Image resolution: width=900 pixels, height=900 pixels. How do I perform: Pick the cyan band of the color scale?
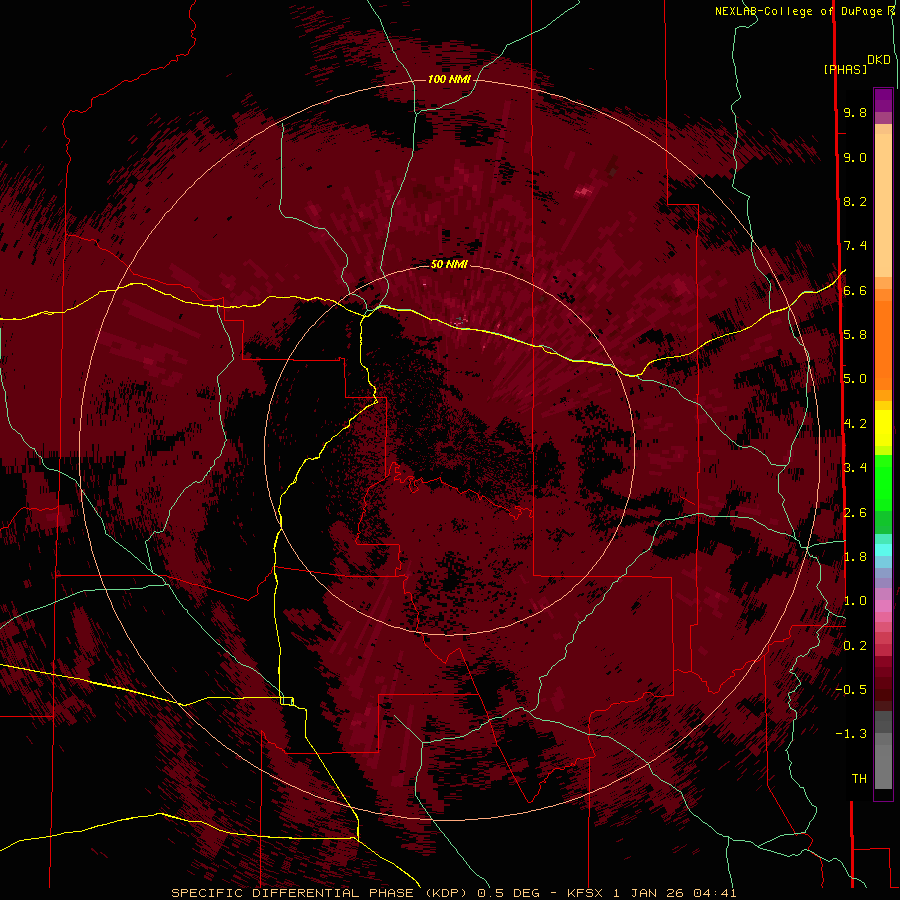point(883,550)
